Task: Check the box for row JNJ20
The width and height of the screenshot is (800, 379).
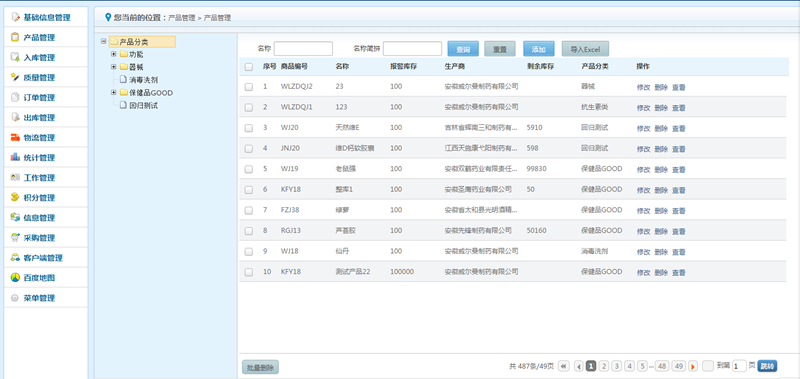Action: (x=248, y=149)
